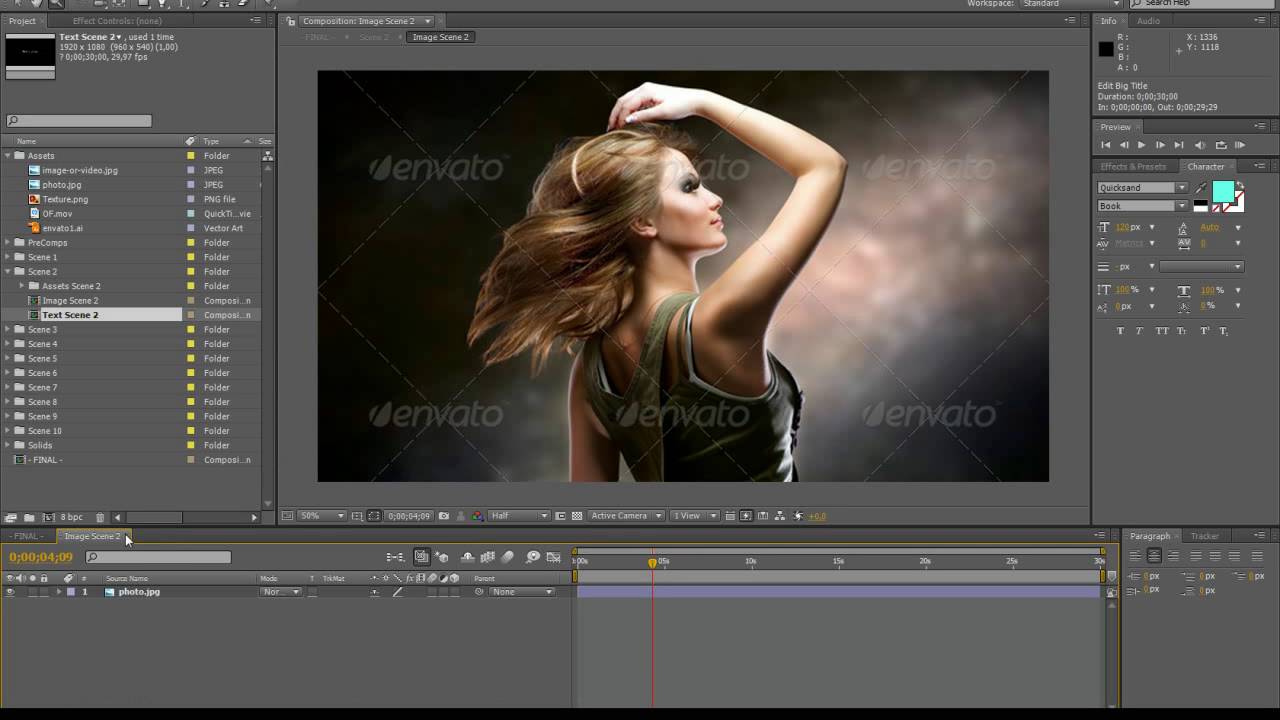1280x720 pixels.
Task: Expand the Scene 3 folder
Action: [8, 330]
